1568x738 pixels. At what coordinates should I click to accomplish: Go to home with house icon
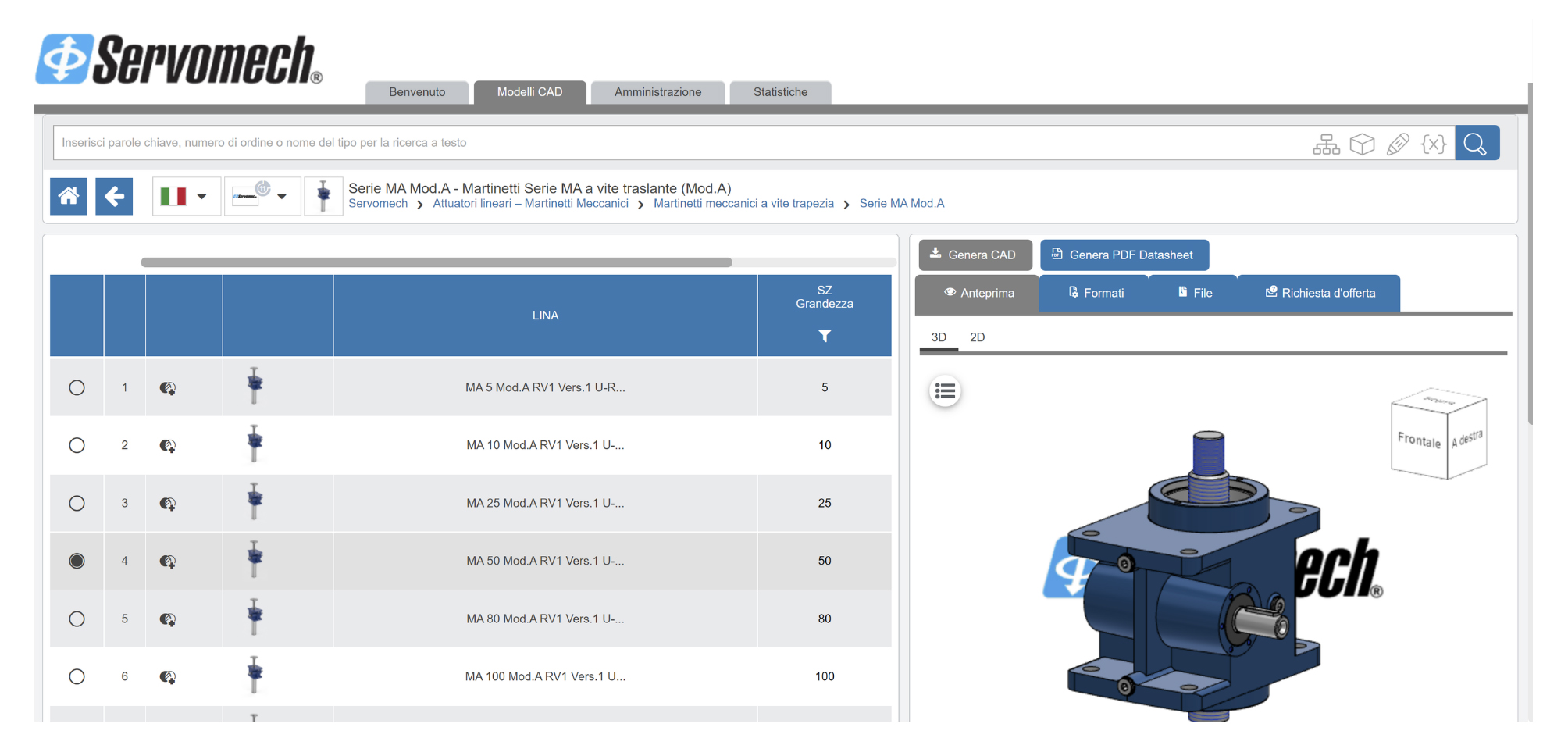[x=69, y=196]
